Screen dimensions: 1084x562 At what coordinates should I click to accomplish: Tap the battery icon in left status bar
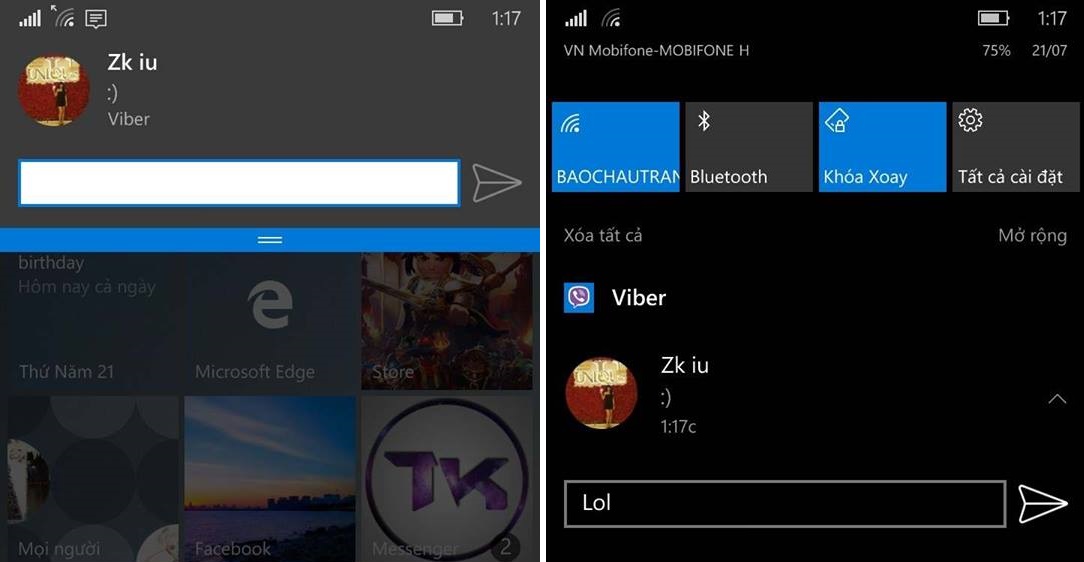coord(447,18)
